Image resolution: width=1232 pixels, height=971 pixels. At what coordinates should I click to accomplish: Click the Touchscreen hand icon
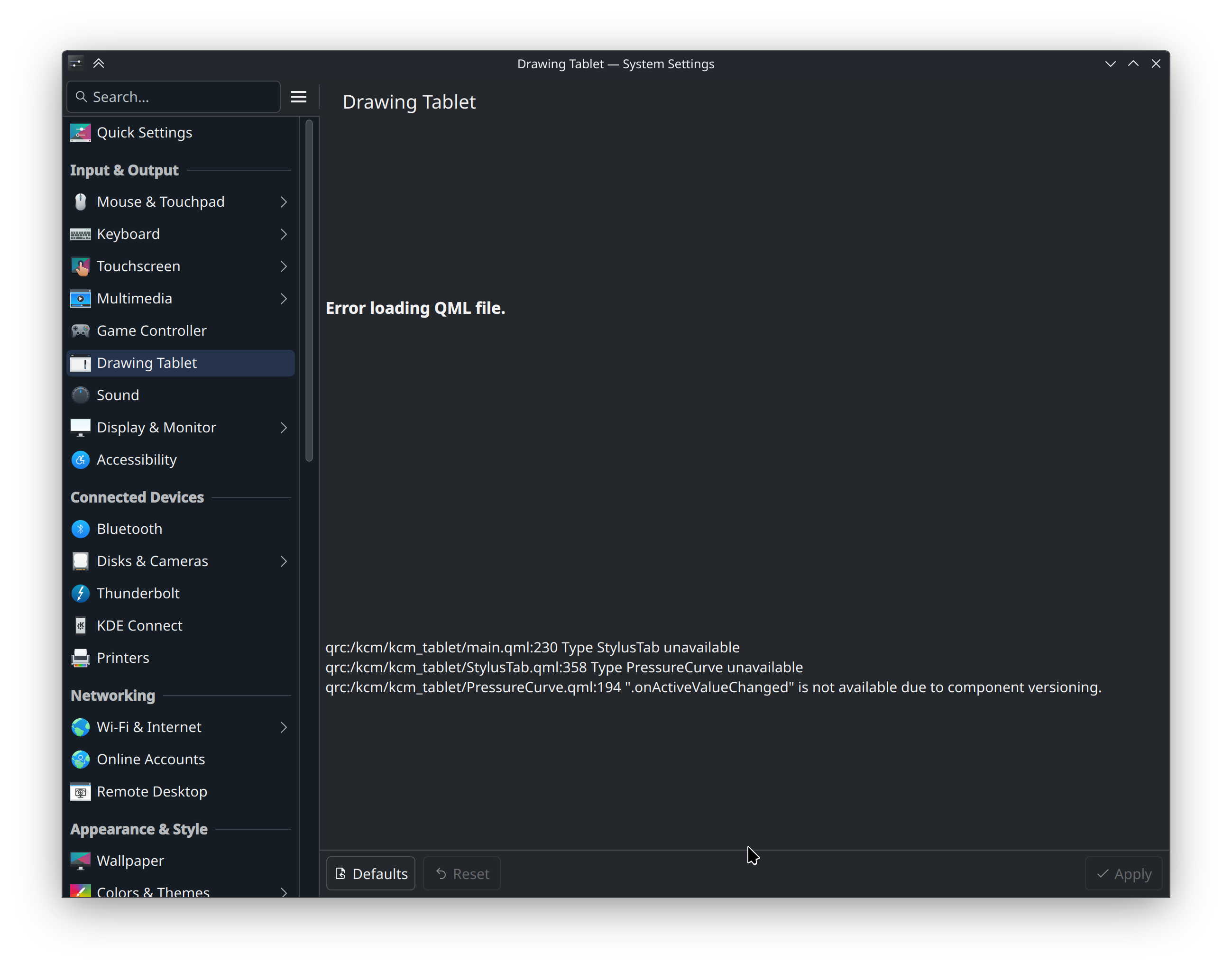80,266
